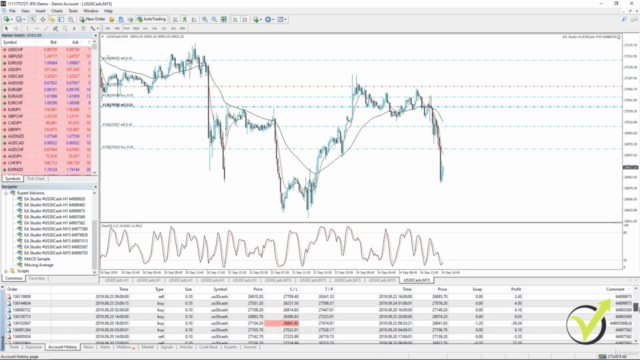Open the Indicators list dropdown
640x360 pixels.
tap(257, 19)
